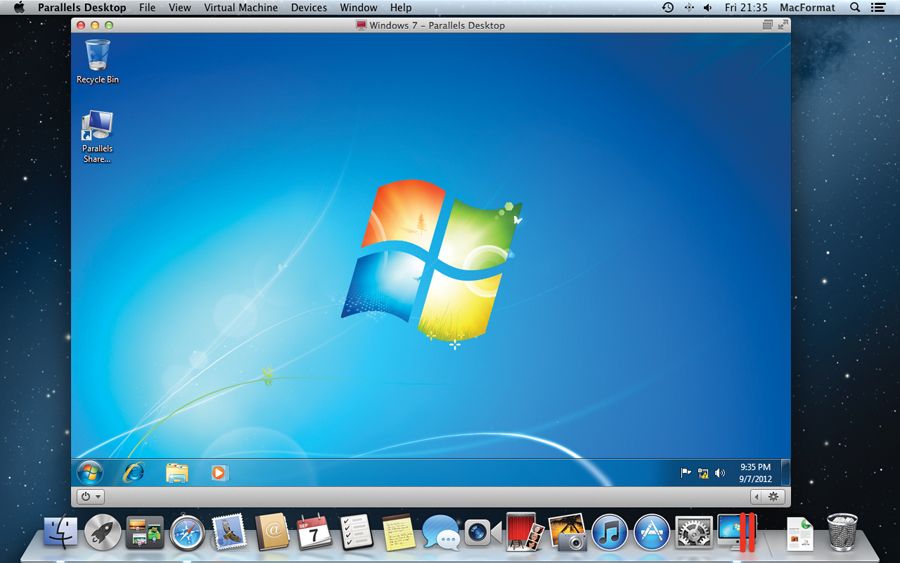Launch Internet Explorer from the Windows taskbar
The image size is (900, 563).
point(134,472)
